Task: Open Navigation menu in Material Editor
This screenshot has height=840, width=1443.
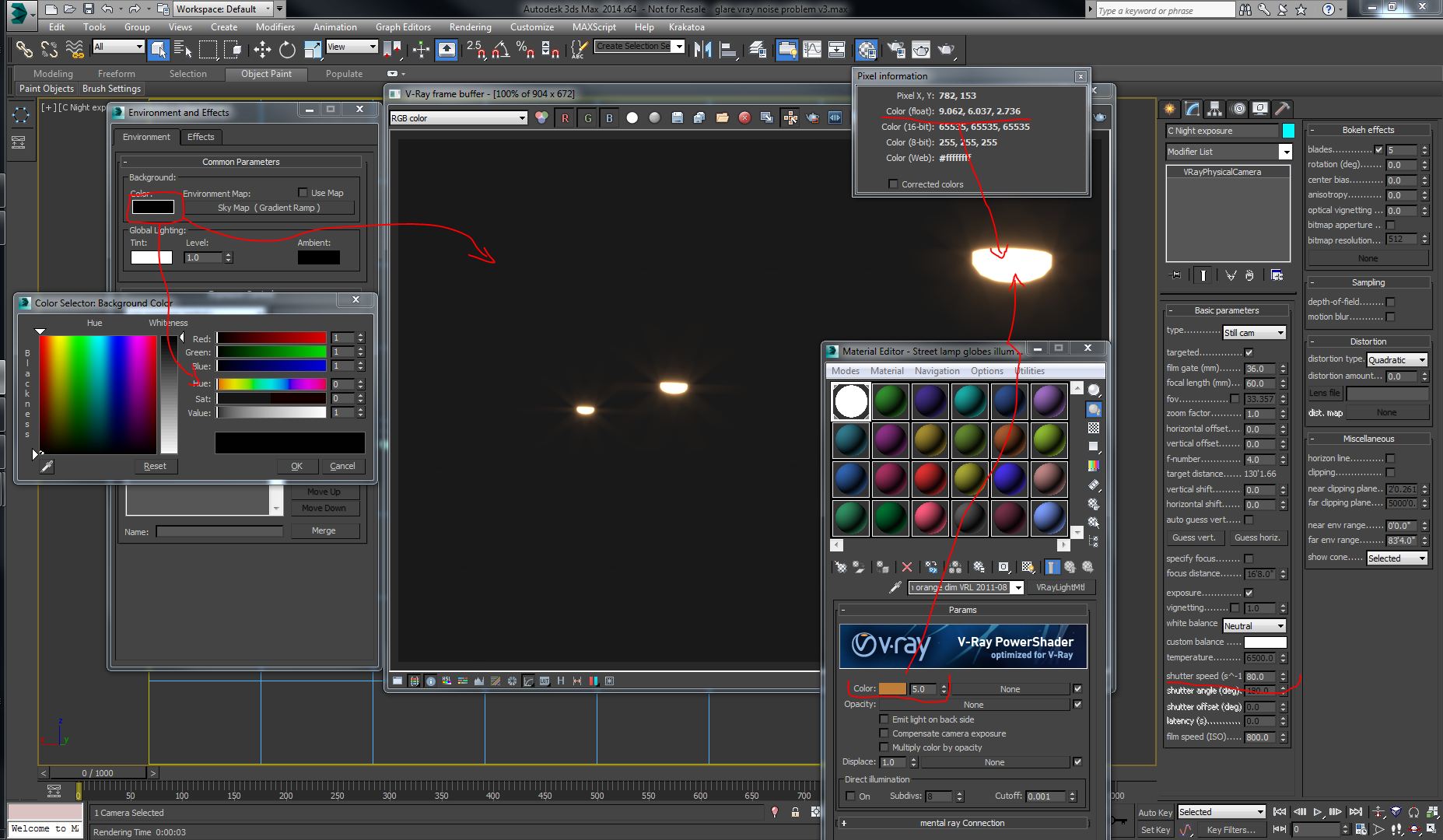Action: [x=937, y=371]
